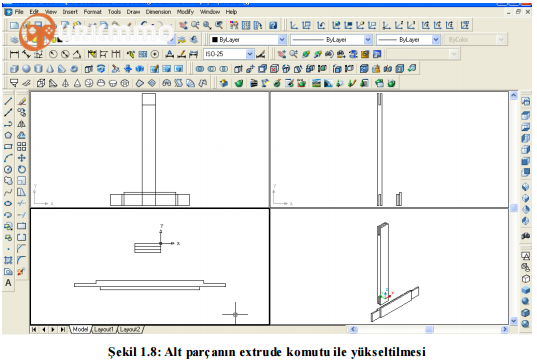
Task: Select the Sphere solid tool
Action: 26,69
